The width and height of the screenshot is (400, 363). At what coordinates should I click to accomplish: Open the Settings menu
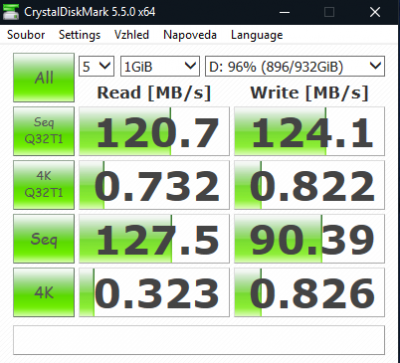(79, 35)
